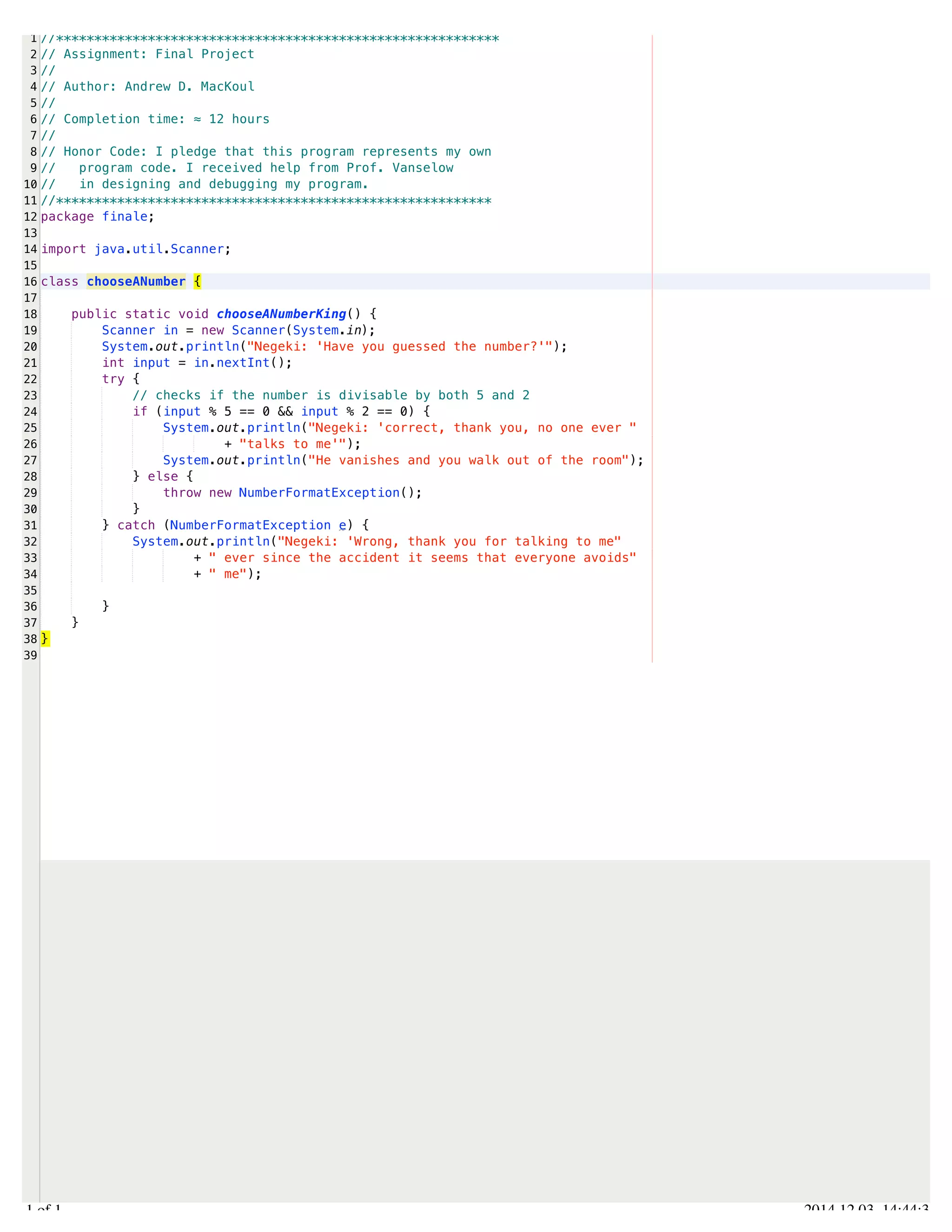Click line number 39 in gutter
952x1232 pixels.
(31, 656)
